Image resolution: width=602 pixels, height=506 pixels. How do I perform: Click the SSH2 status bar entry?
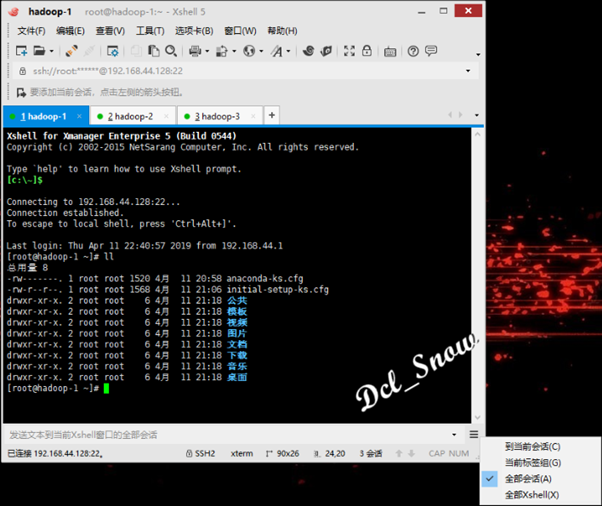200,453
